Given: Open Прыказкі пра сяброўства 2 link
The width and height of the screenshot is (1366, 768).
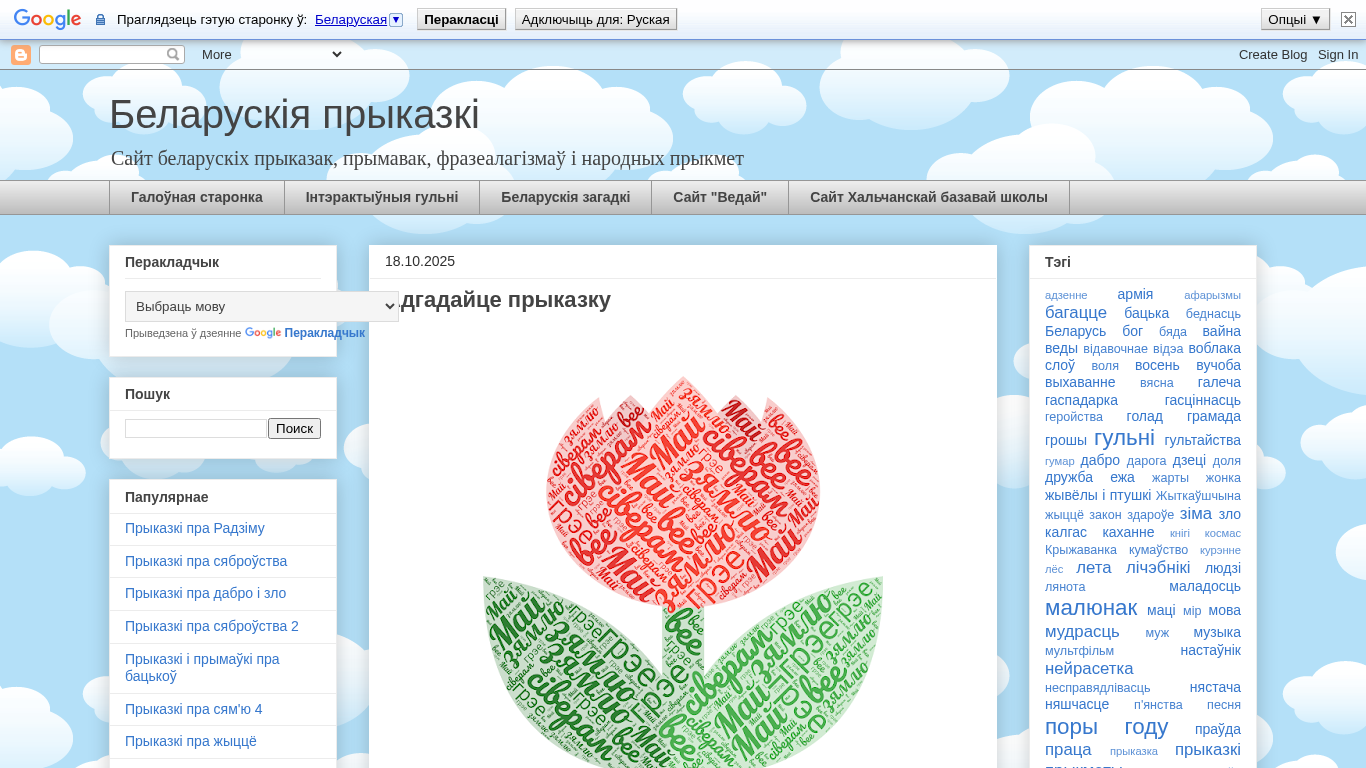Looking at the screenshot, I should click(x=212, y=626).
